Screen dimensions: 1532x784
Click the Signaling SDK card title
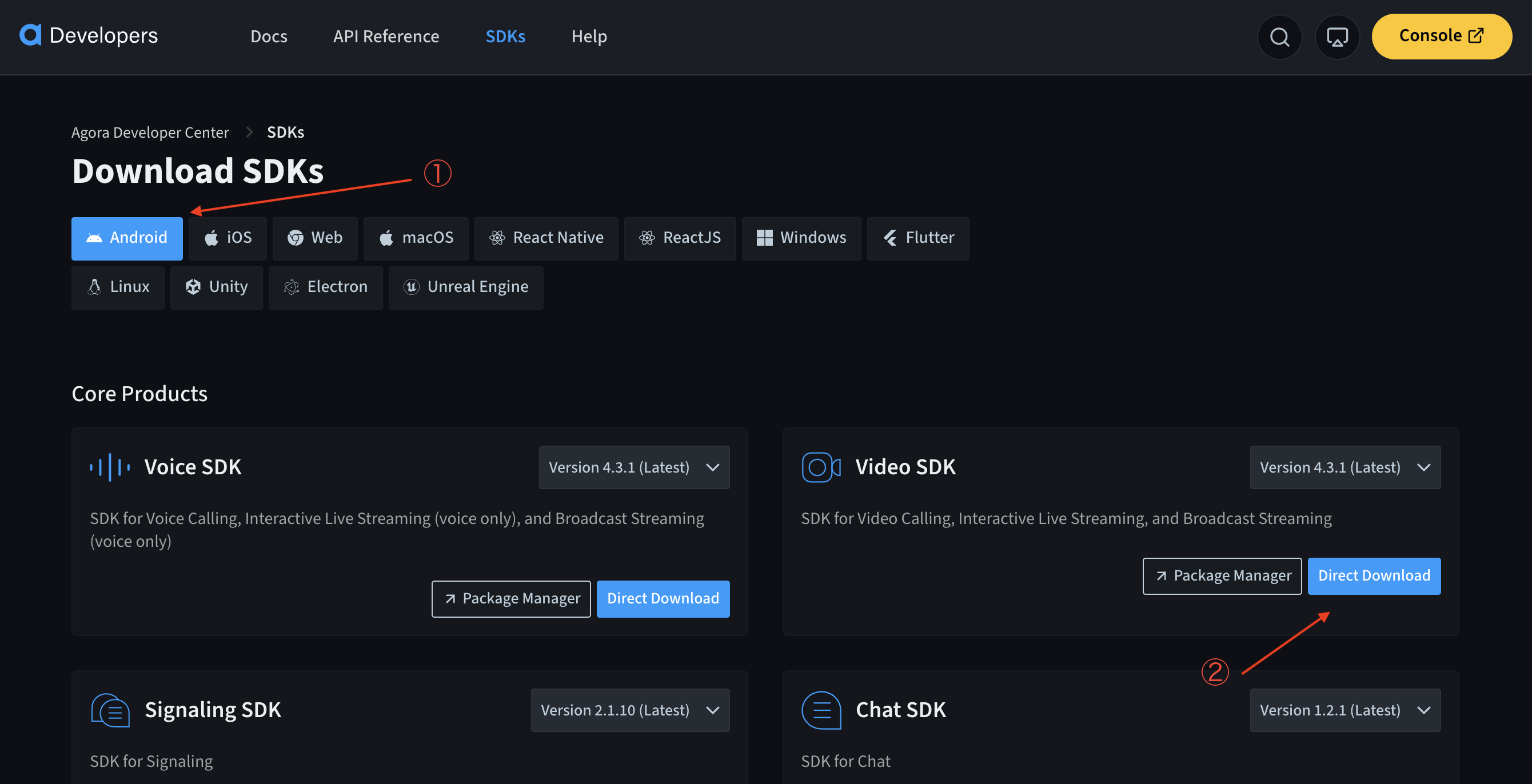213,710
